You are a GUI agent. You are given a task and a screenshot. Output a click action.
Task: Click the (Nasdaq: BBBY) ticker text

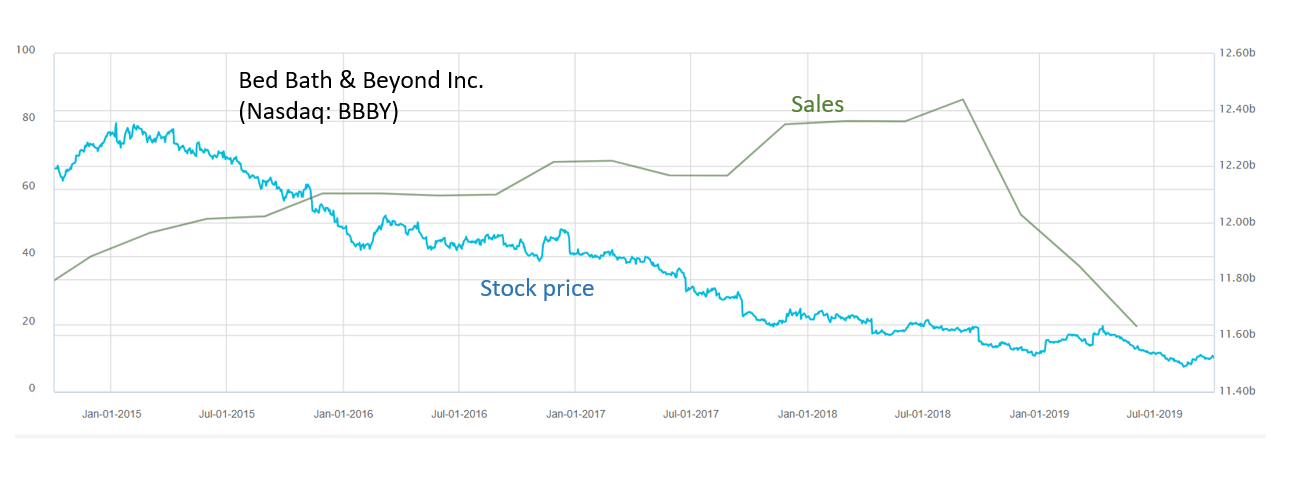(319, 111)
